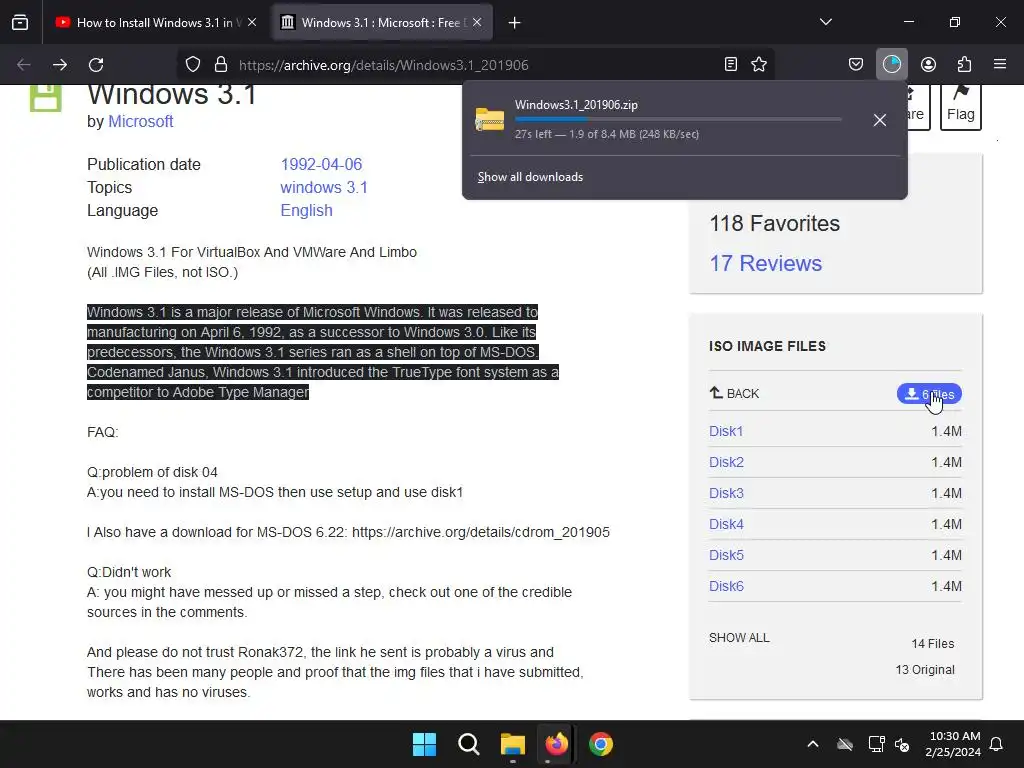This screenshot has height=768, width=1024.
Task: Click the 13 Original text
Action: [925, 670]
